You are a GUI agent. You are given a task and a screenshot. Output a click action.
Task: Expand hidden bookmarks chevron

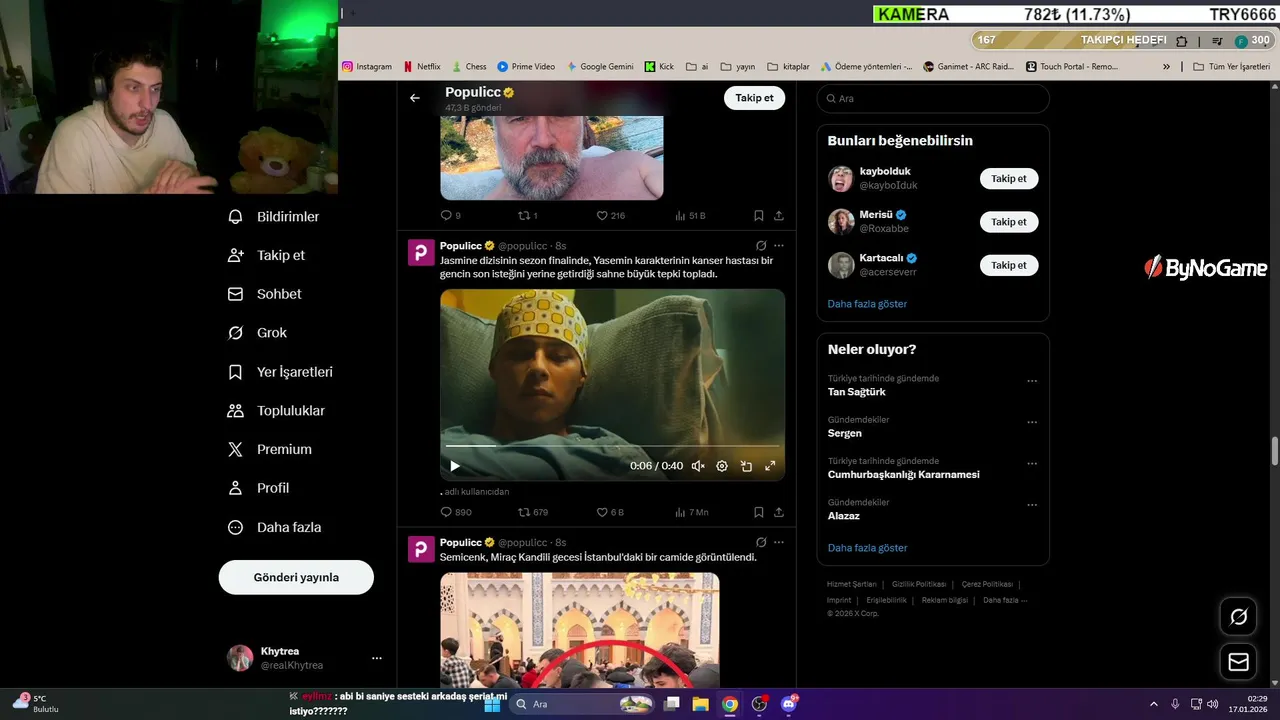coord(1166,67)
